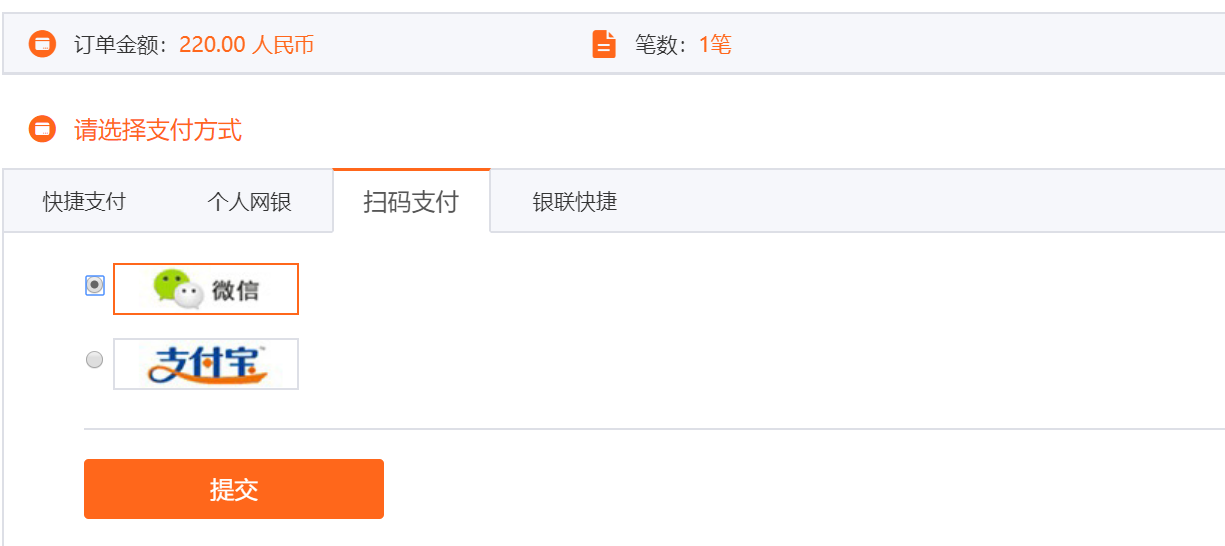Open the 个人网银 tab
The height and width of the screenshot is (546, 1225).
click(249, 202)
